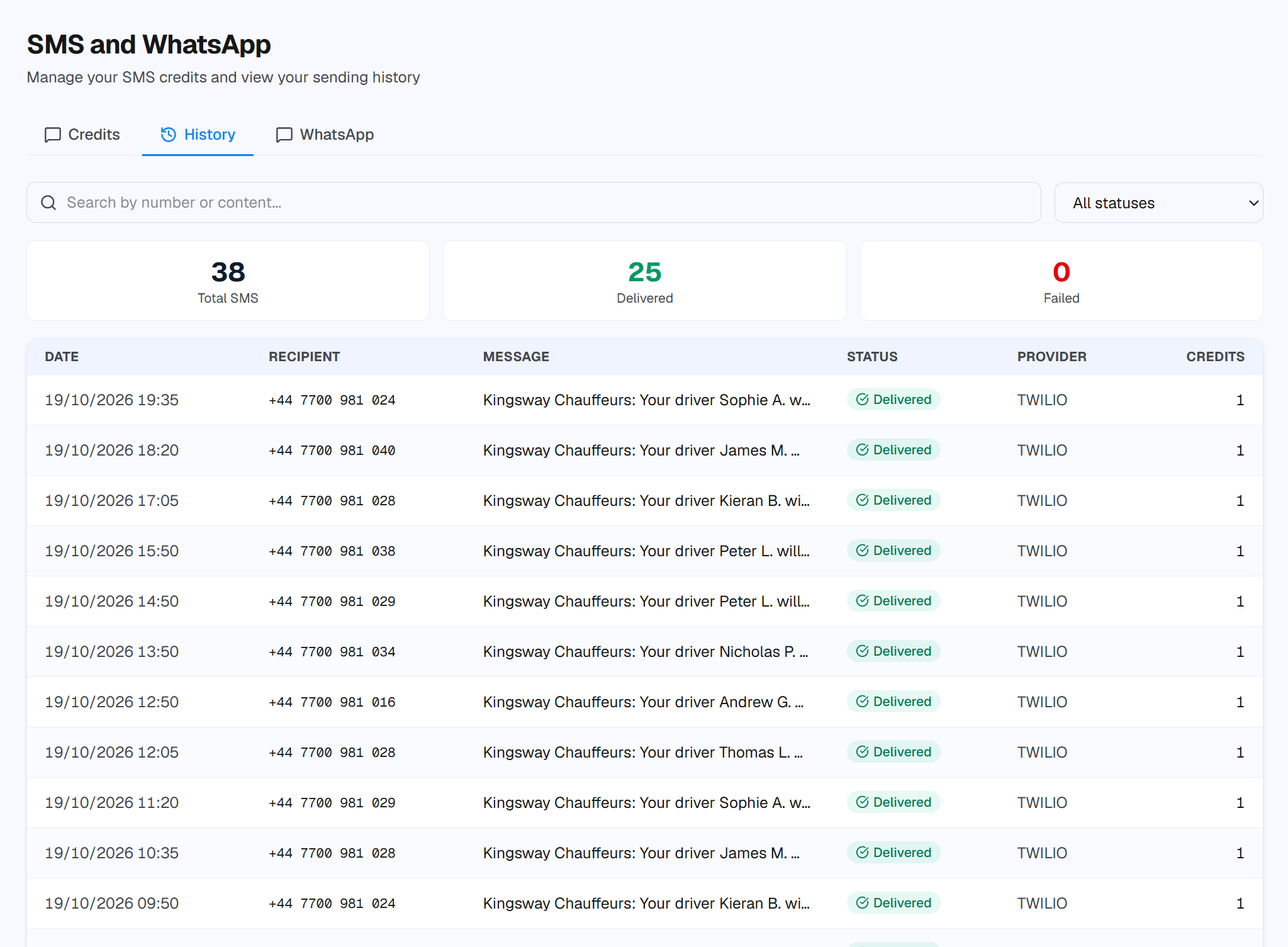
Task: Click the Delivered 25 card
Action: click(x=645, y=281)
